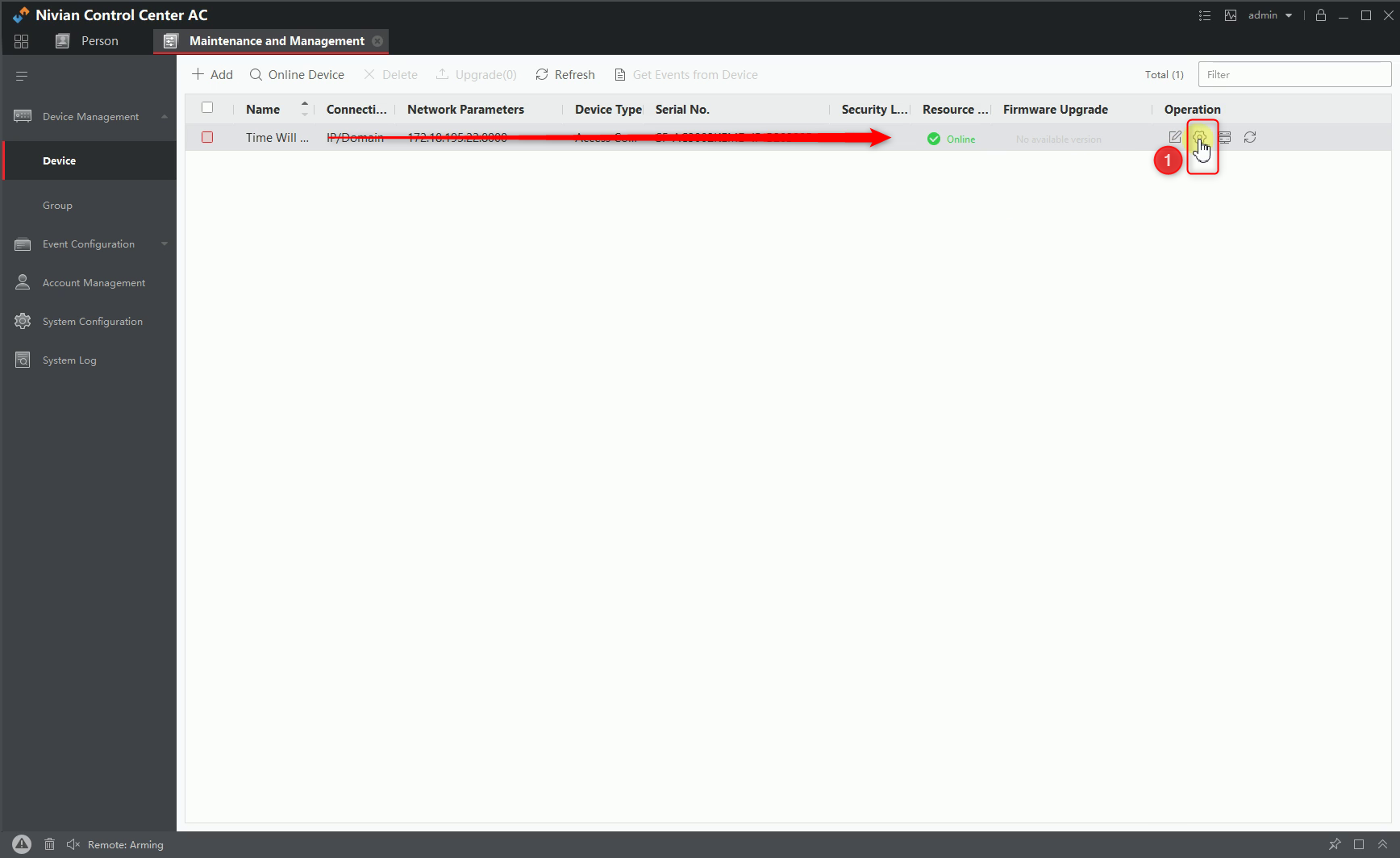Click the Resource ... column header
The image size is (1400, 858).
point(956,110)
